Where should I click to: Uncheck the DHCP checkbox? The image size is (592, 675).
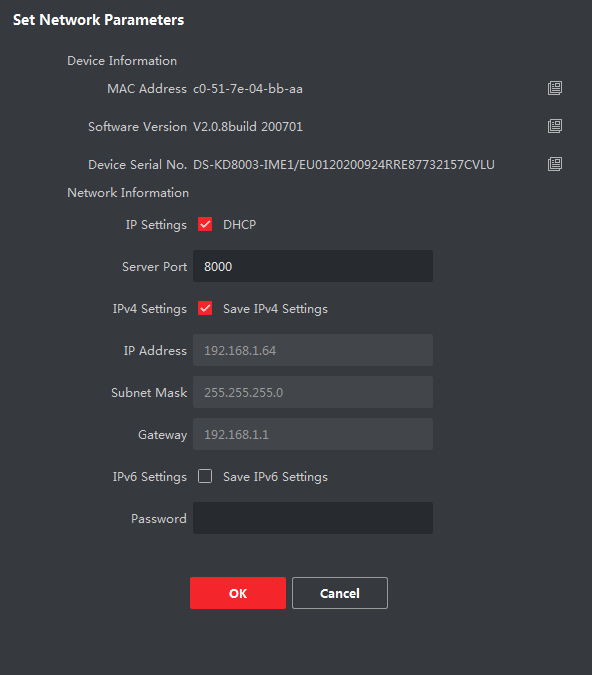205,224
